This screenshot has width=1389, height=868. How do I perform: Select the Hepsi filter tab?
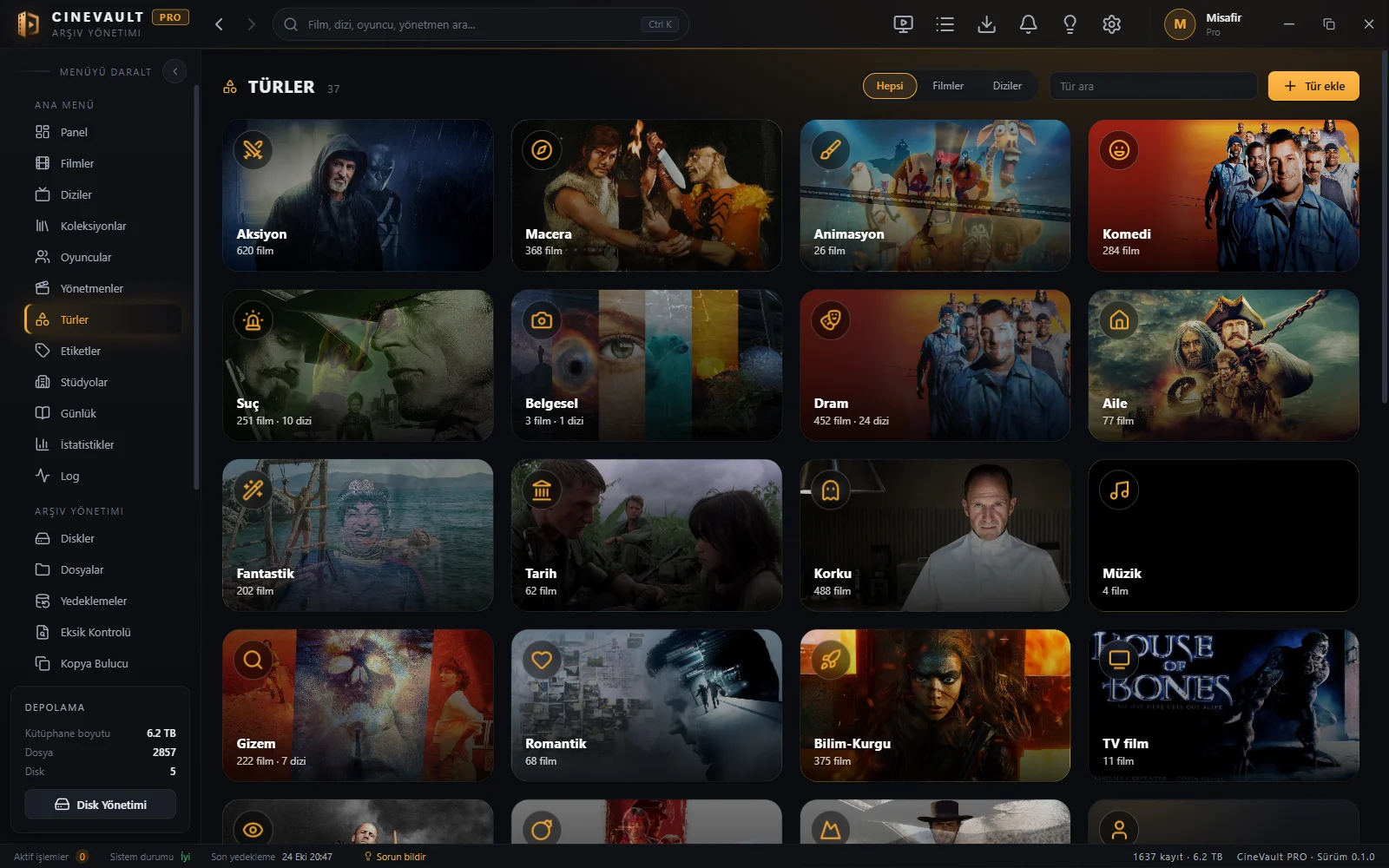pos(890,86)
